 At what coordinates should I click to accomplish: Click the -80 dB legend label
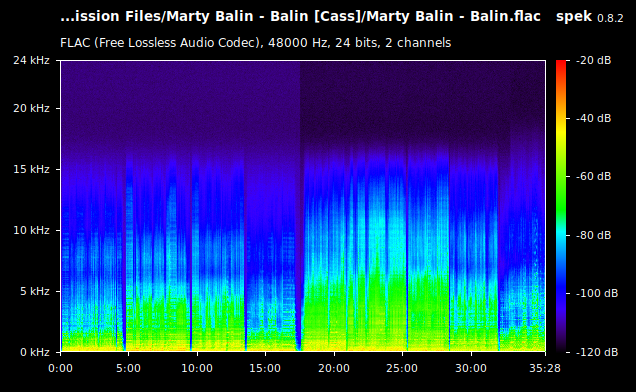(x=593, y=235)
